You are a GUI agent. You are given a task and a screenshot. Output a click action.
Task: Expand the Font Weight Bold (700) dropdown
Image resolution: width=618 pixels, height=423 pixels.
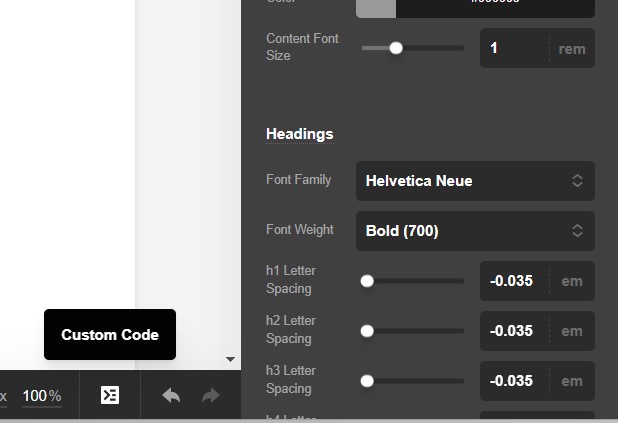coord(475,231)
